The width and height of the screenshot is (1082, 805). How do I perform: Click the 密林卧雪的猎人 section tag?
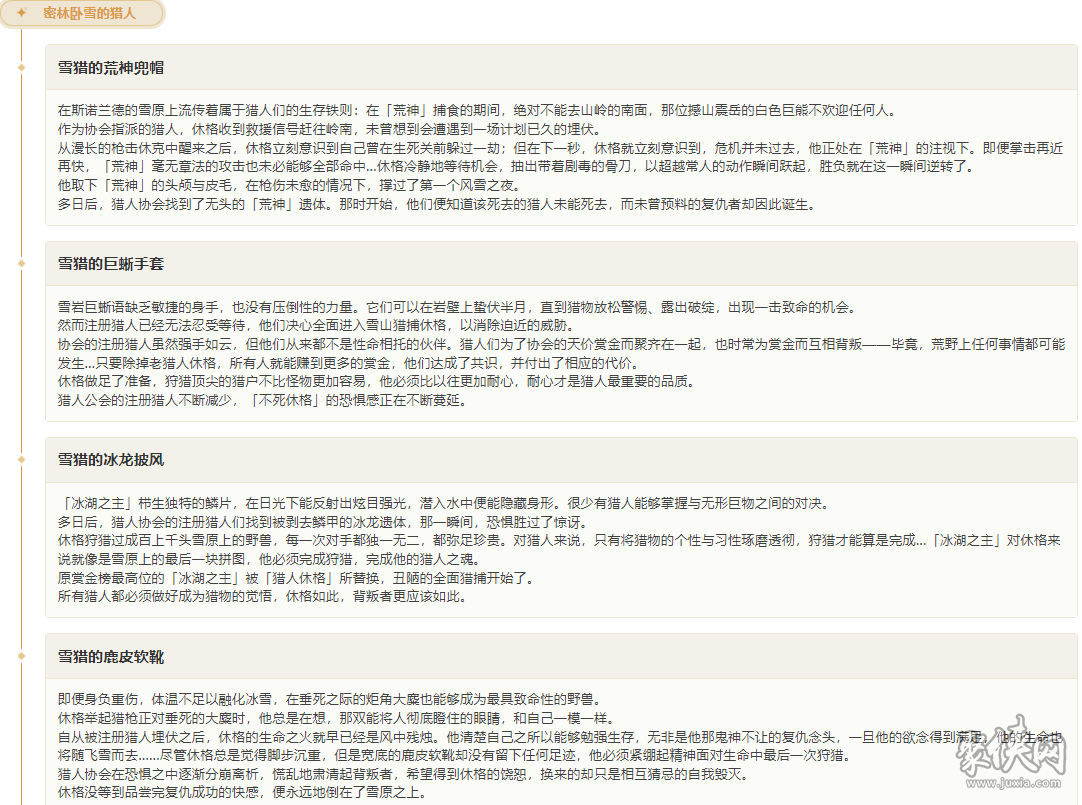click(82, 13)
